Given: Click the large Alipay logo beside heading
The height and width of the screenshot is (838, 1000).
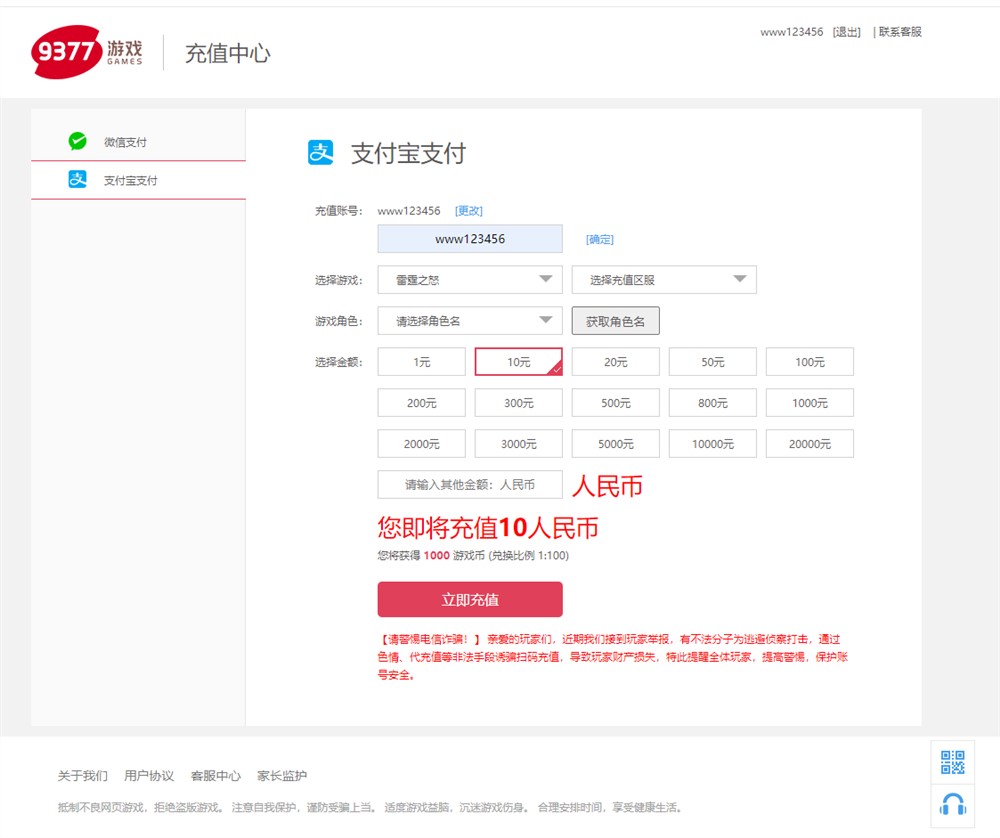Looking at the screenshot, I should pos(320,153).
